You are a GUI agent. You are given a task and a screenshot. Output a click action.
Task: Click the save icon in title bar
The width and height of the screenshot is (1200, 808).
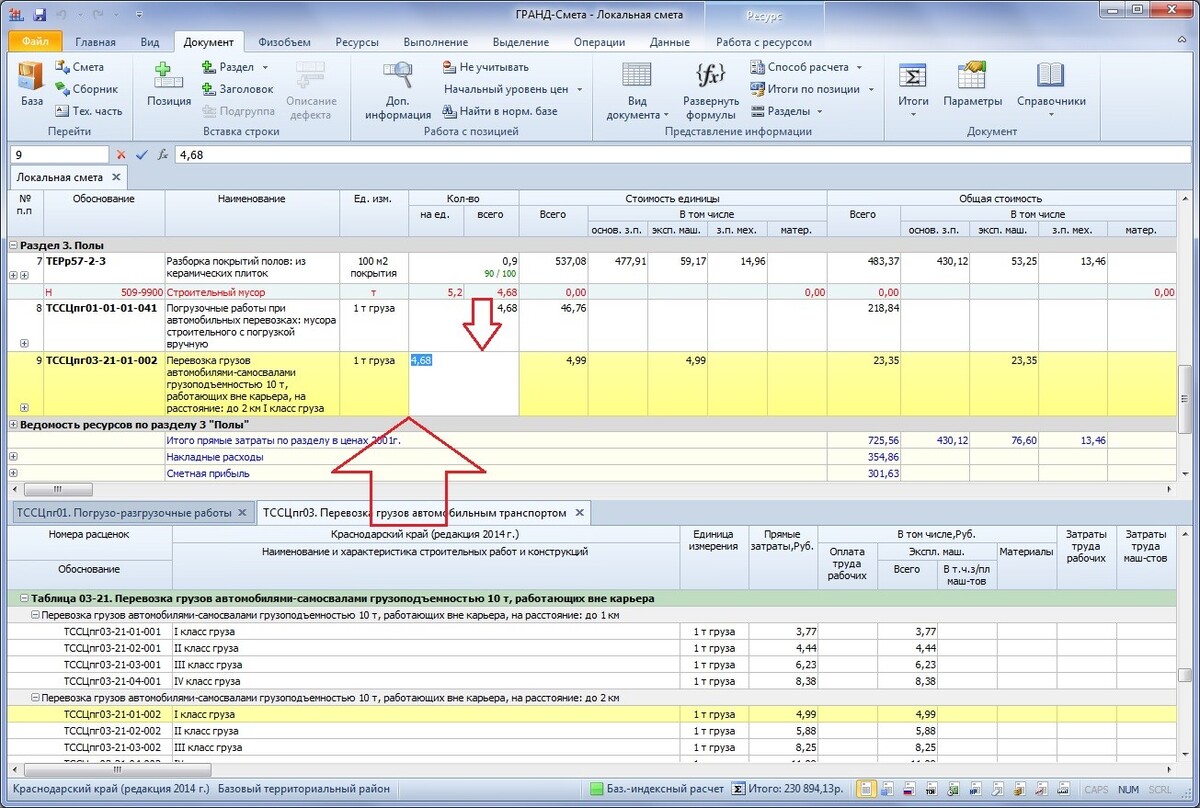pyautogui.click(x=39, y=15)
